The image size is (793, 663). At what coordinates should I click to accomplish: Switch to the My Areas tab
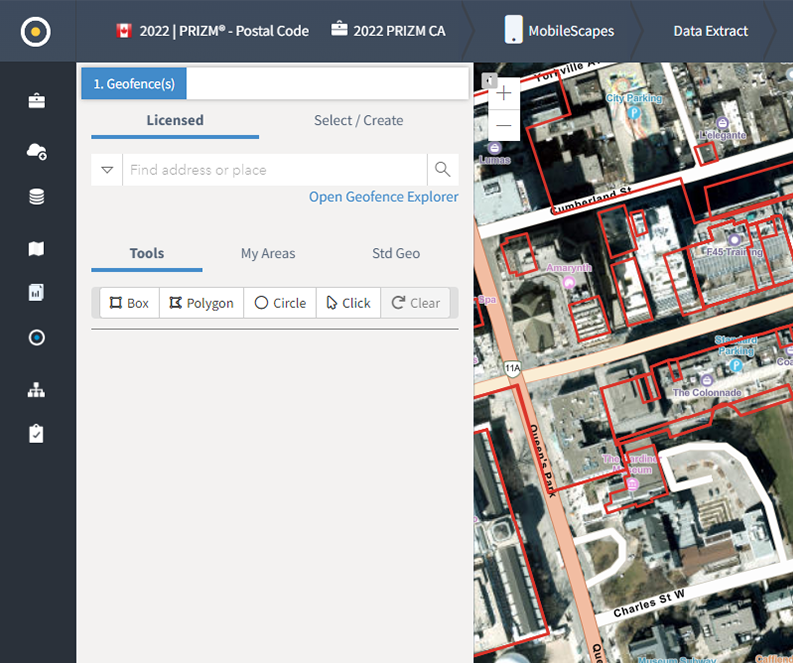point(268,254)
